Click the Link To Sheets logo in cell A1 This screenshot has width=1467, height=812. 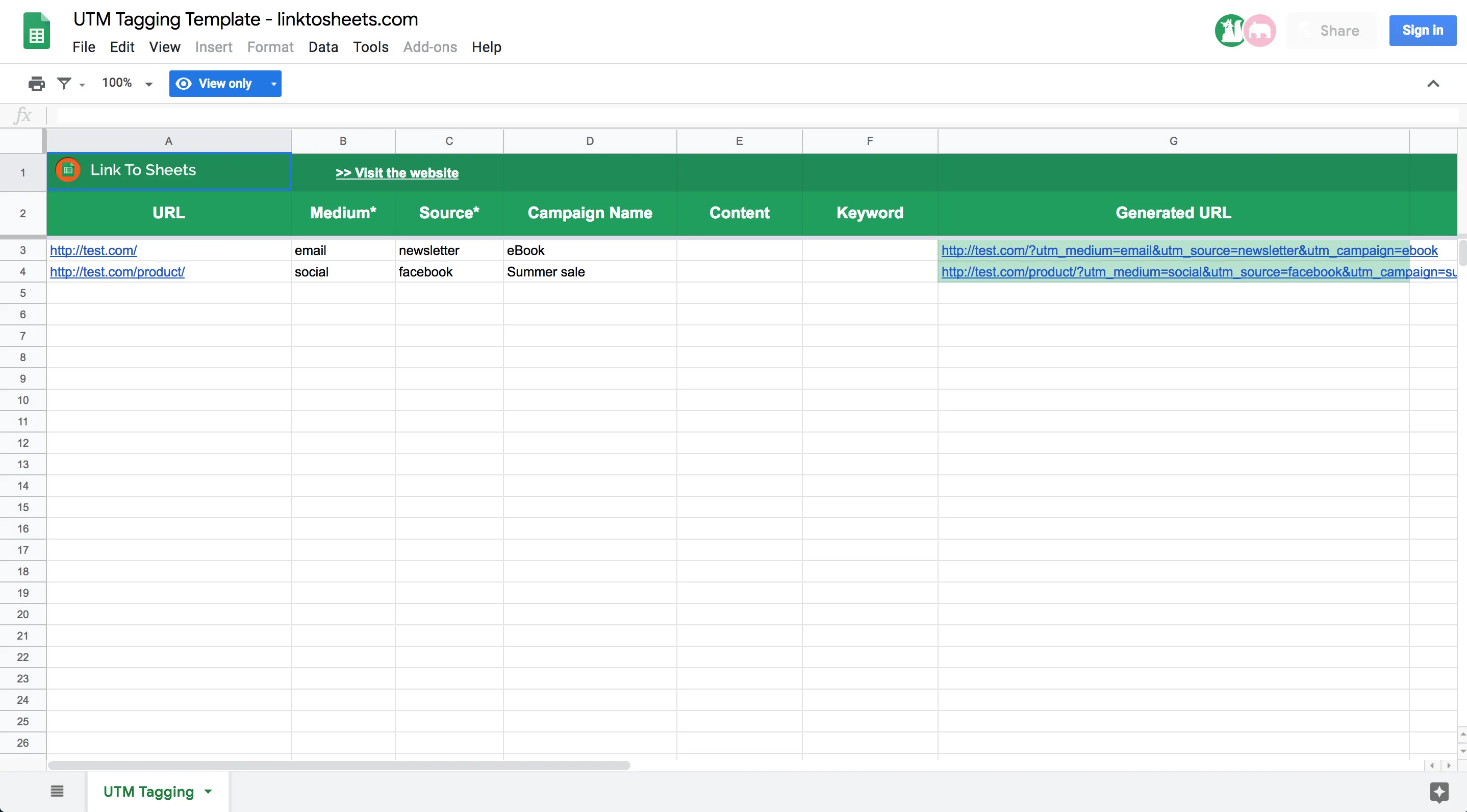(67, 169)
